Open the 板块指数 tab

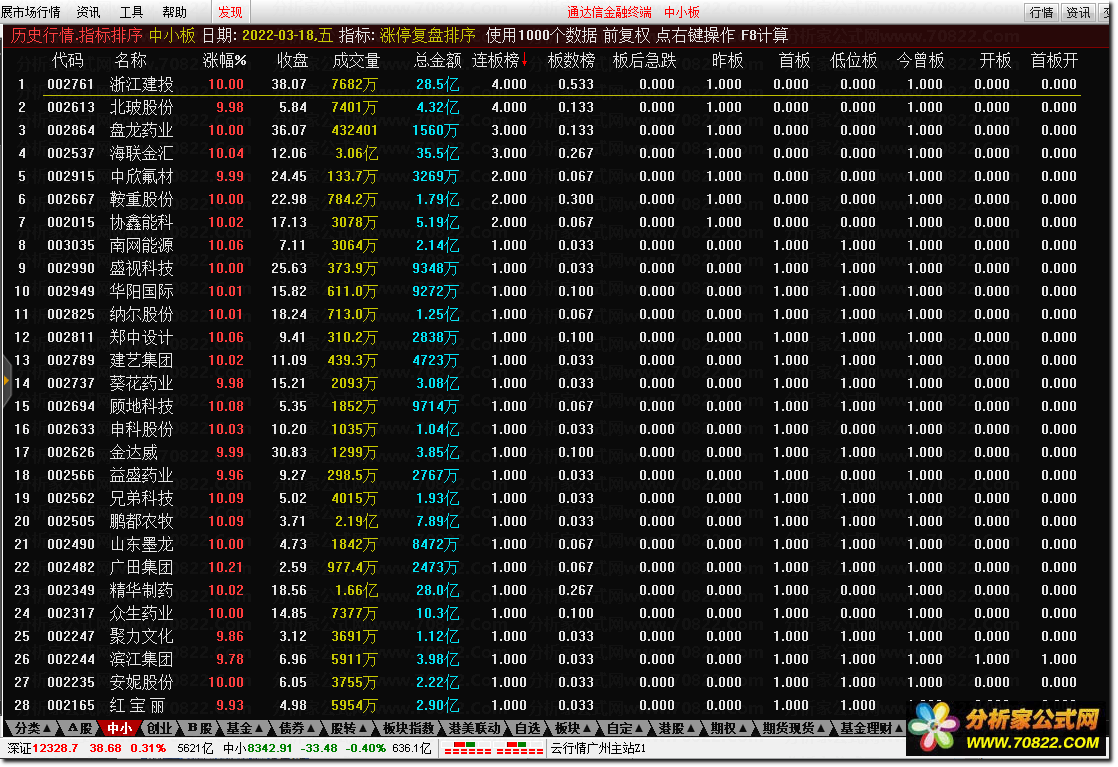tap(408, 728)
